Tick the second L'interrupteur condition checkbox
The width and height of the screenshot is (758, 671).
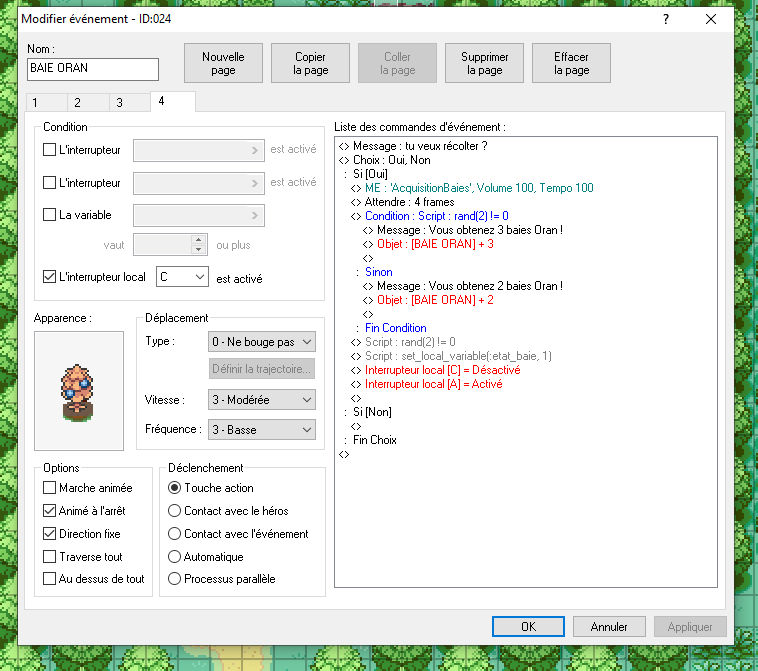49,183
